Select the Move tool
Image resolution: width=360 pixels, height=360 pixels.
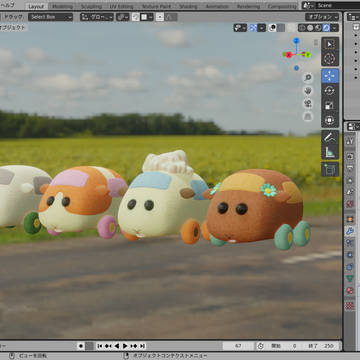pyautogui.click(x=330, y=76)
